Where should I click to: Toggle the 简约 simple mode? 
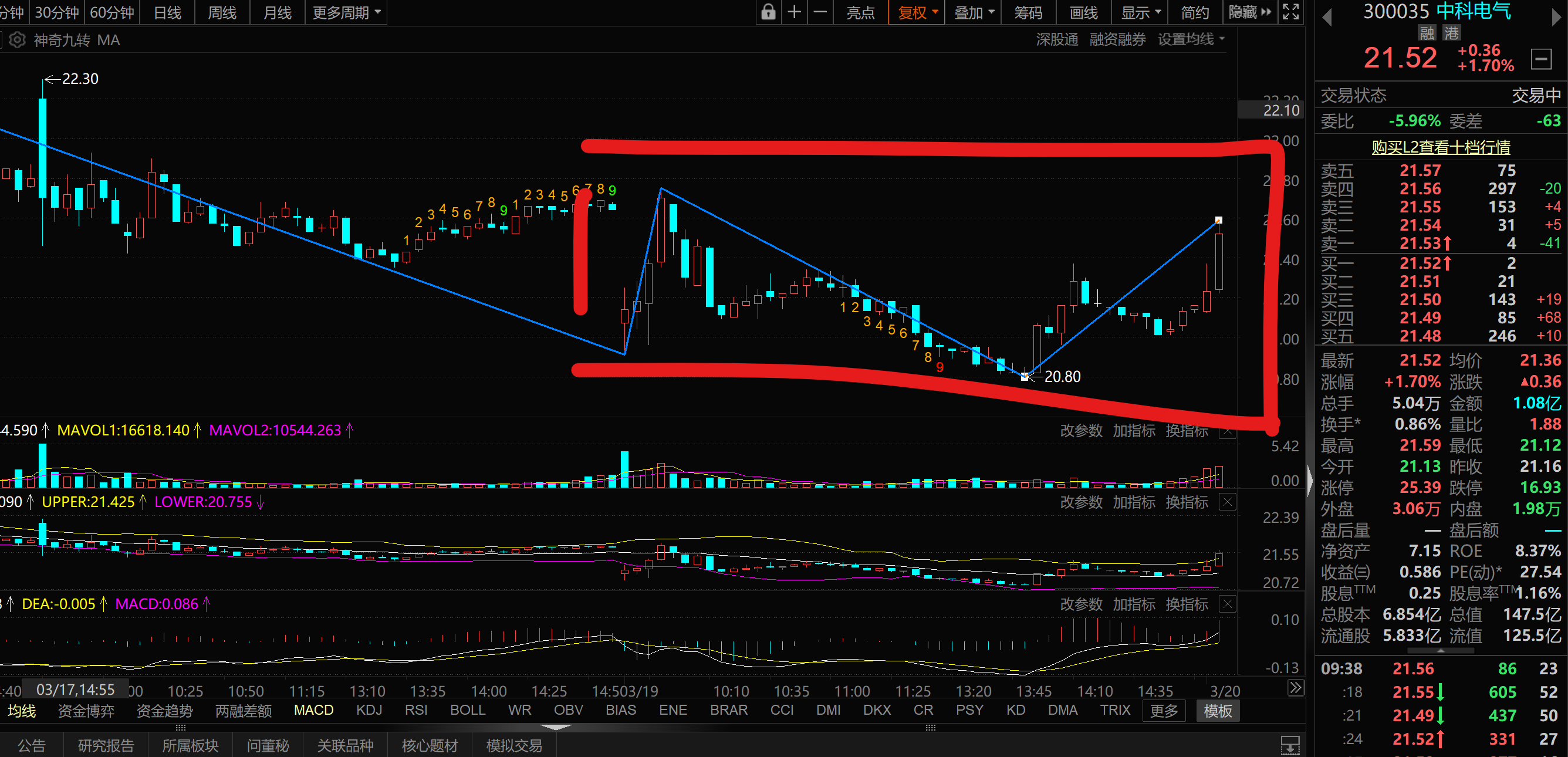pyautogui.click(x=1194, y=12)
